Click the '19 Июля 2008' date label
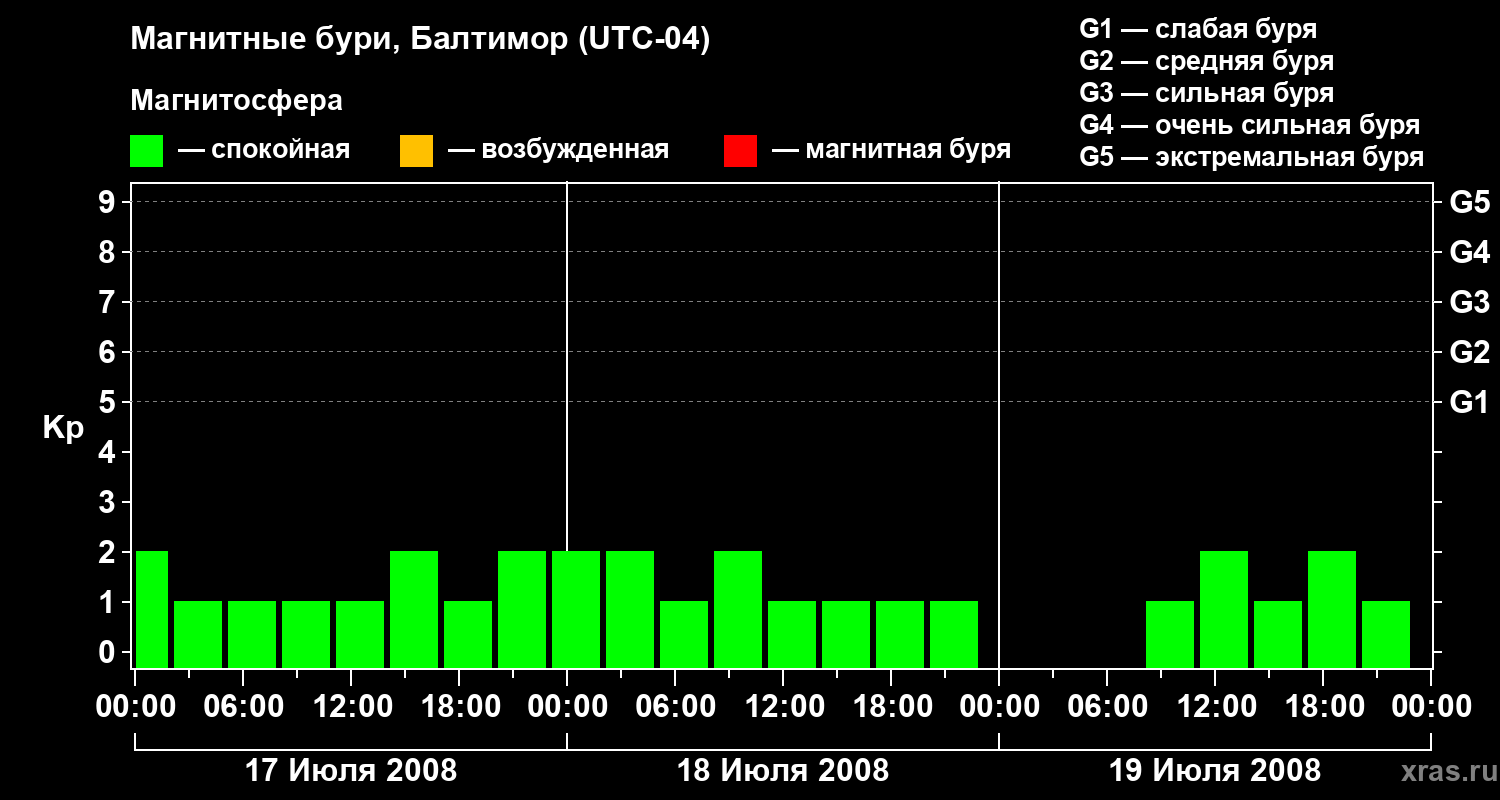This screenshot has height=800, width=1500. pyautogui.click(x=1215, y=771)
